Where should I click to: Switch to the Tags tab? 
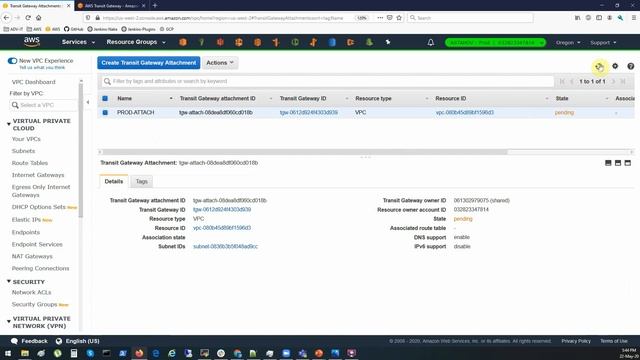coord(142,181)
